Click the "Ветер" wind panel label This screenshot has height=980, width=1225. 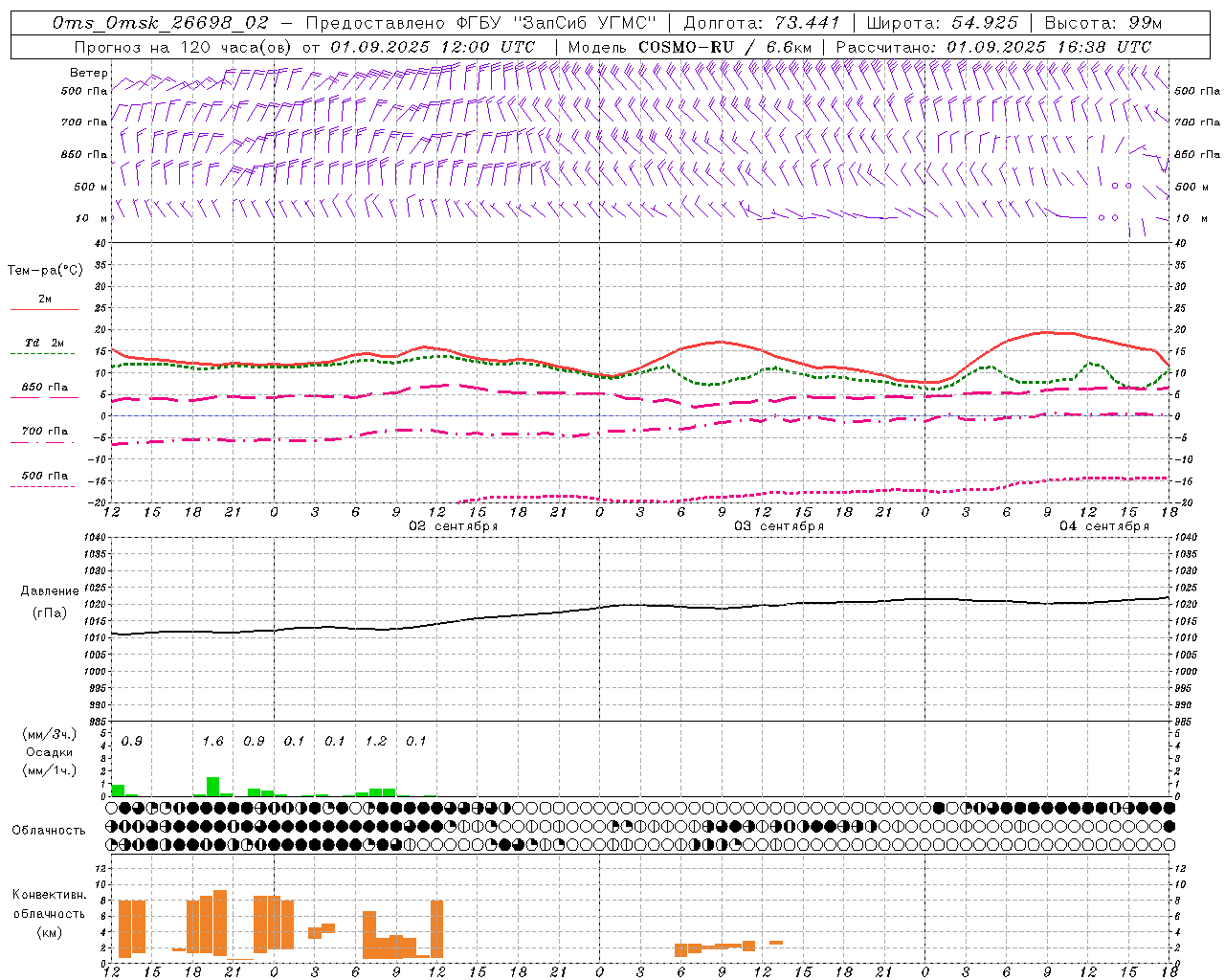(89, 73)
